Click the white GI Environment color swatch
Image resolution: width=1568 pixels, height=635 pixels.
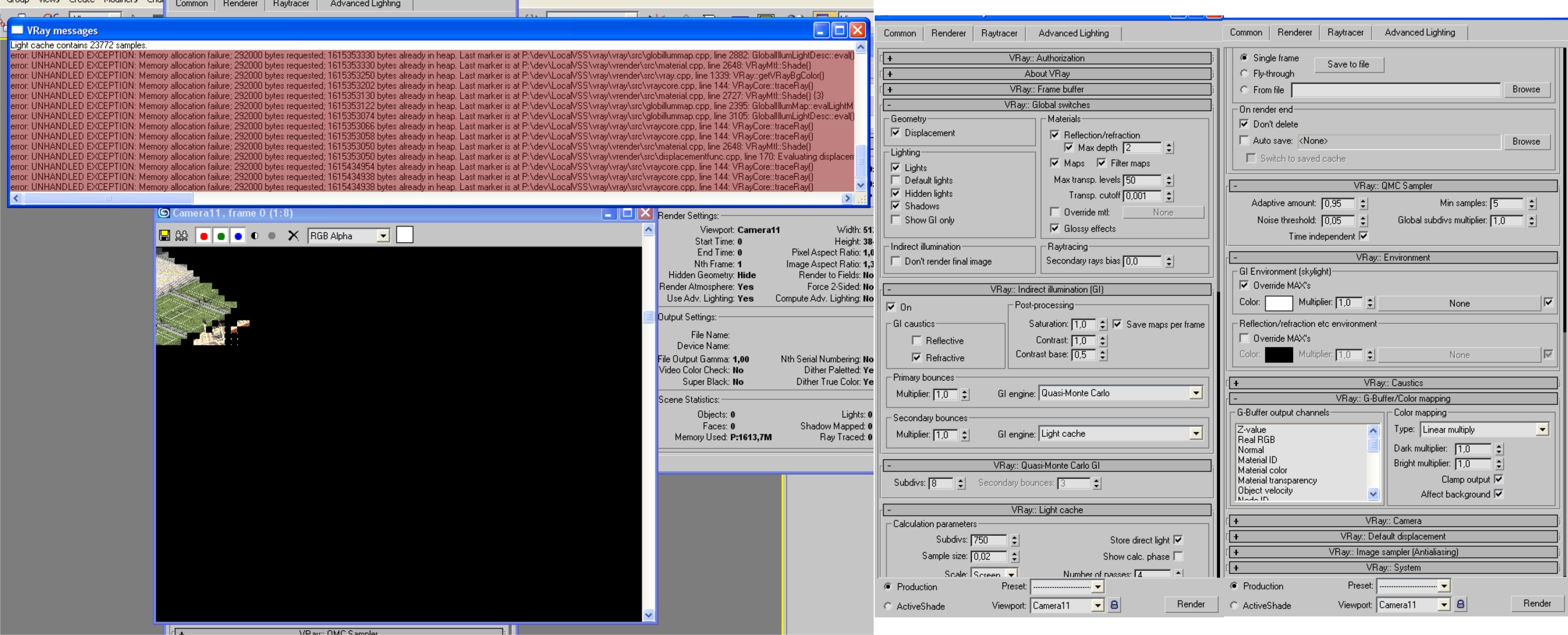point(1278,303)
